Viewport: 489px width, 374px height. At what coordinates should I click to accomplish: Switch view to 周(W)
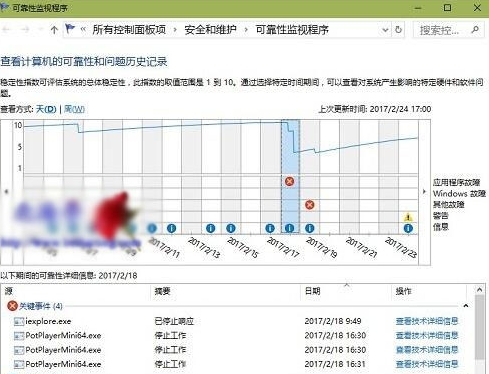(x=74, y=109)
